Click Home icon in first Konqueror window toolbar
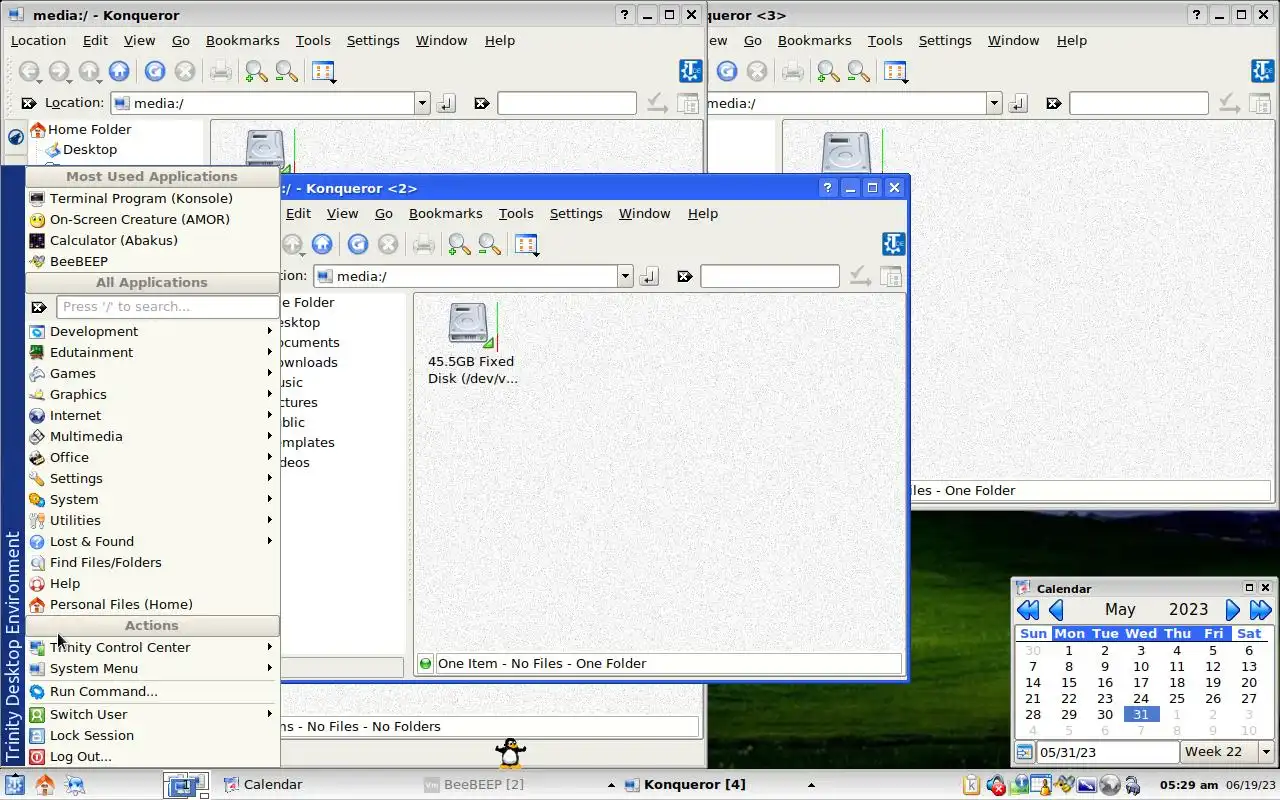This screenshot has height=800, width=1280. pyautogui.click(x=119, y=71)
